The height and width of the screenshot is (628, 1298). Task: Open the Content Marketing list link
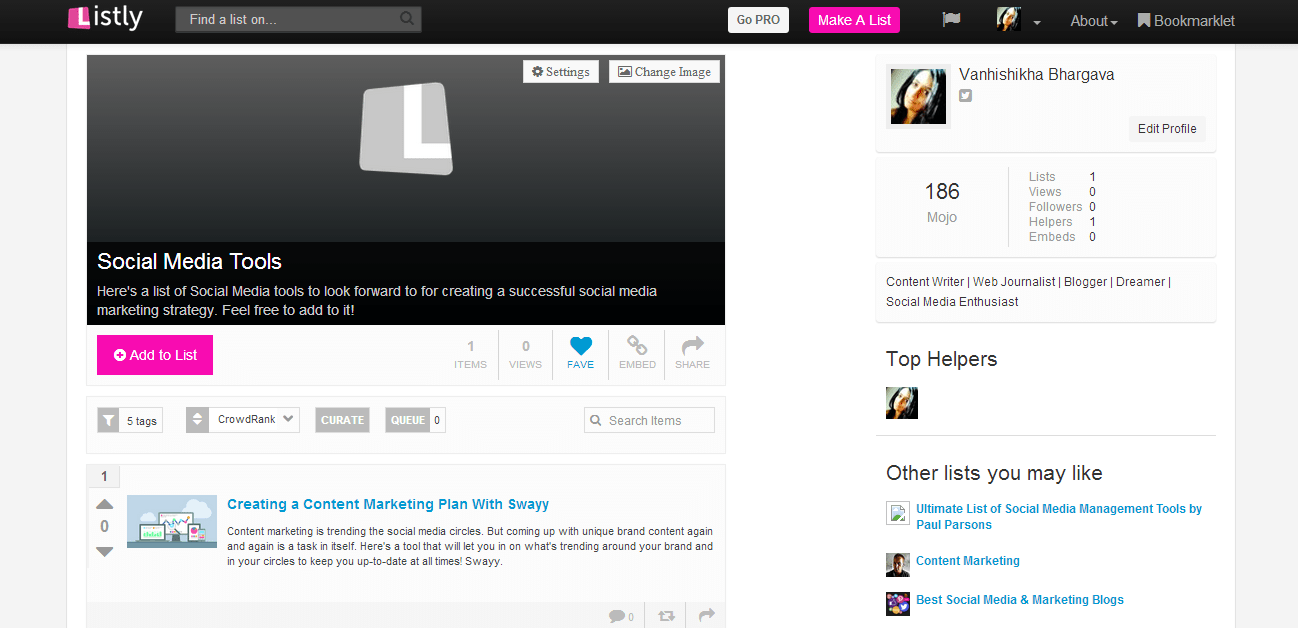[968, 561]
